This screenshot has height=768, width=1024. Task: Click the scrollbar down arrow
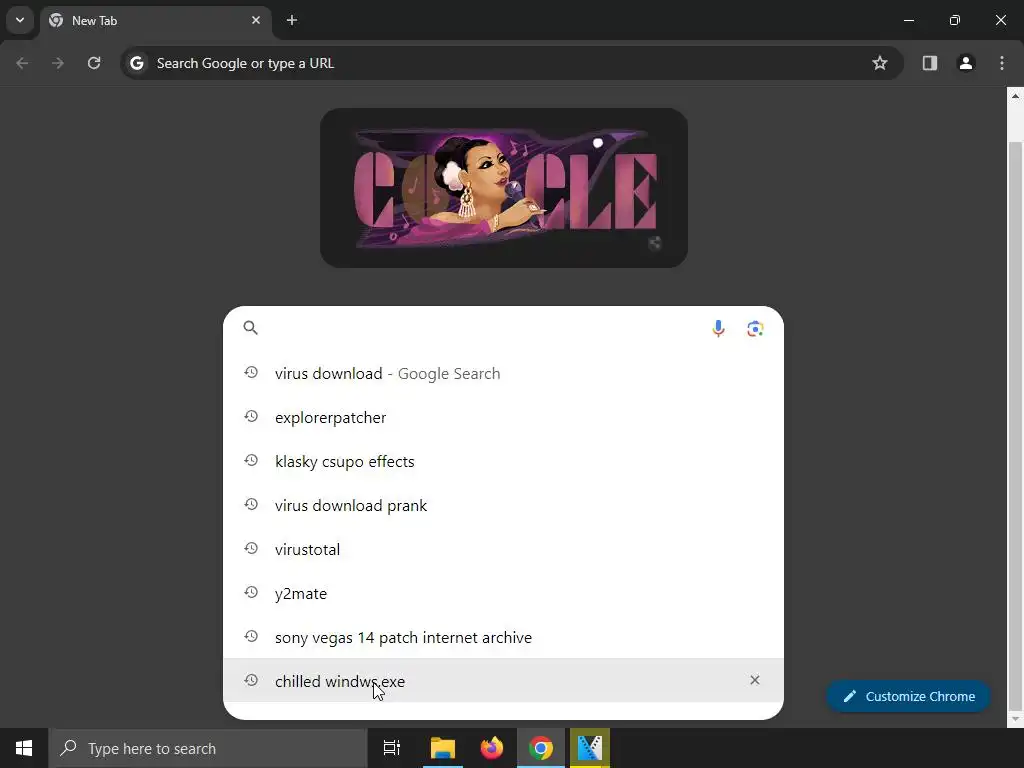pyautogui.click(x=1016, y=719)
